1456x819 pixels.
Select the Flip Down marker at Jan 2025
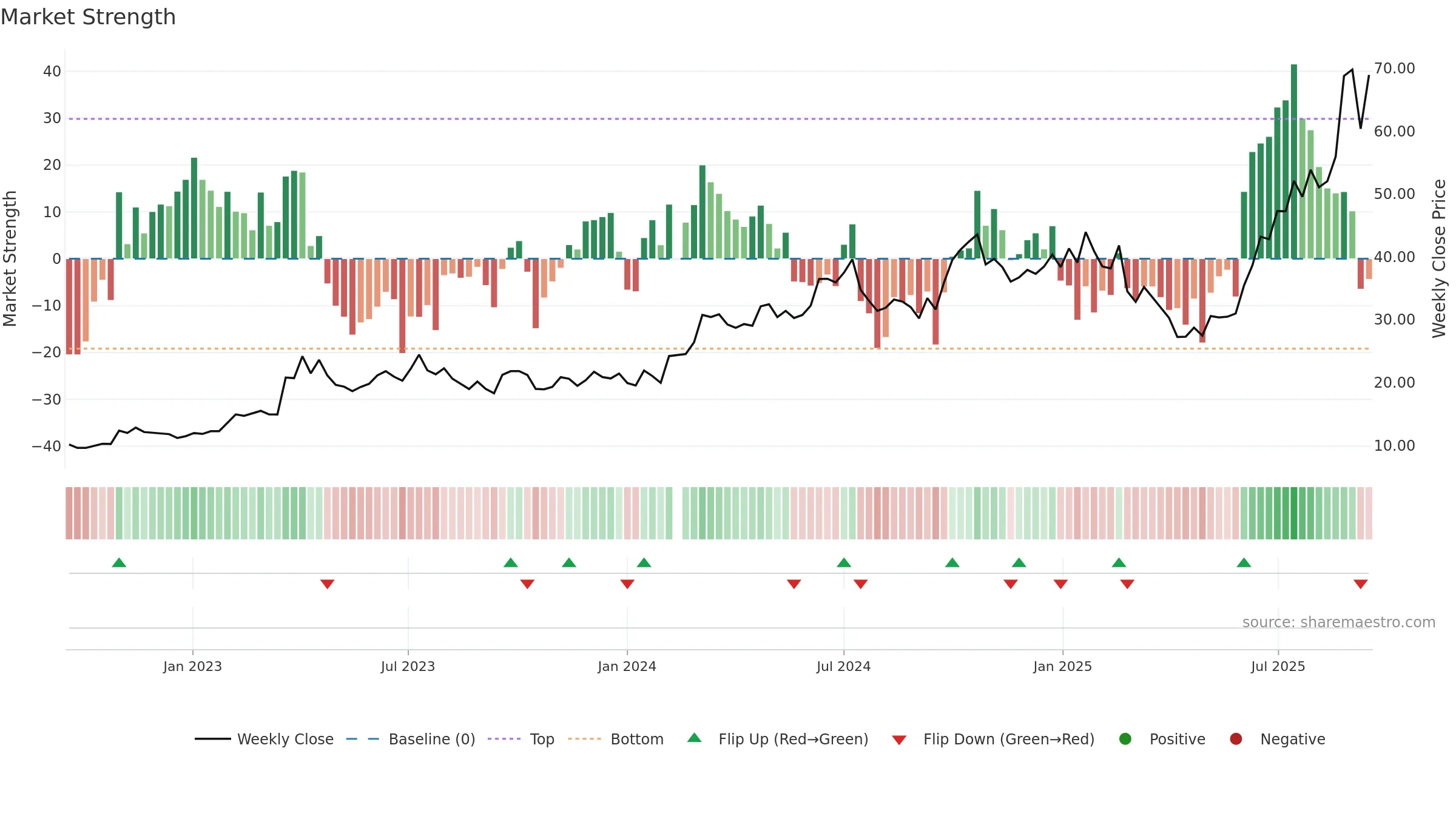pos(1060,584)
